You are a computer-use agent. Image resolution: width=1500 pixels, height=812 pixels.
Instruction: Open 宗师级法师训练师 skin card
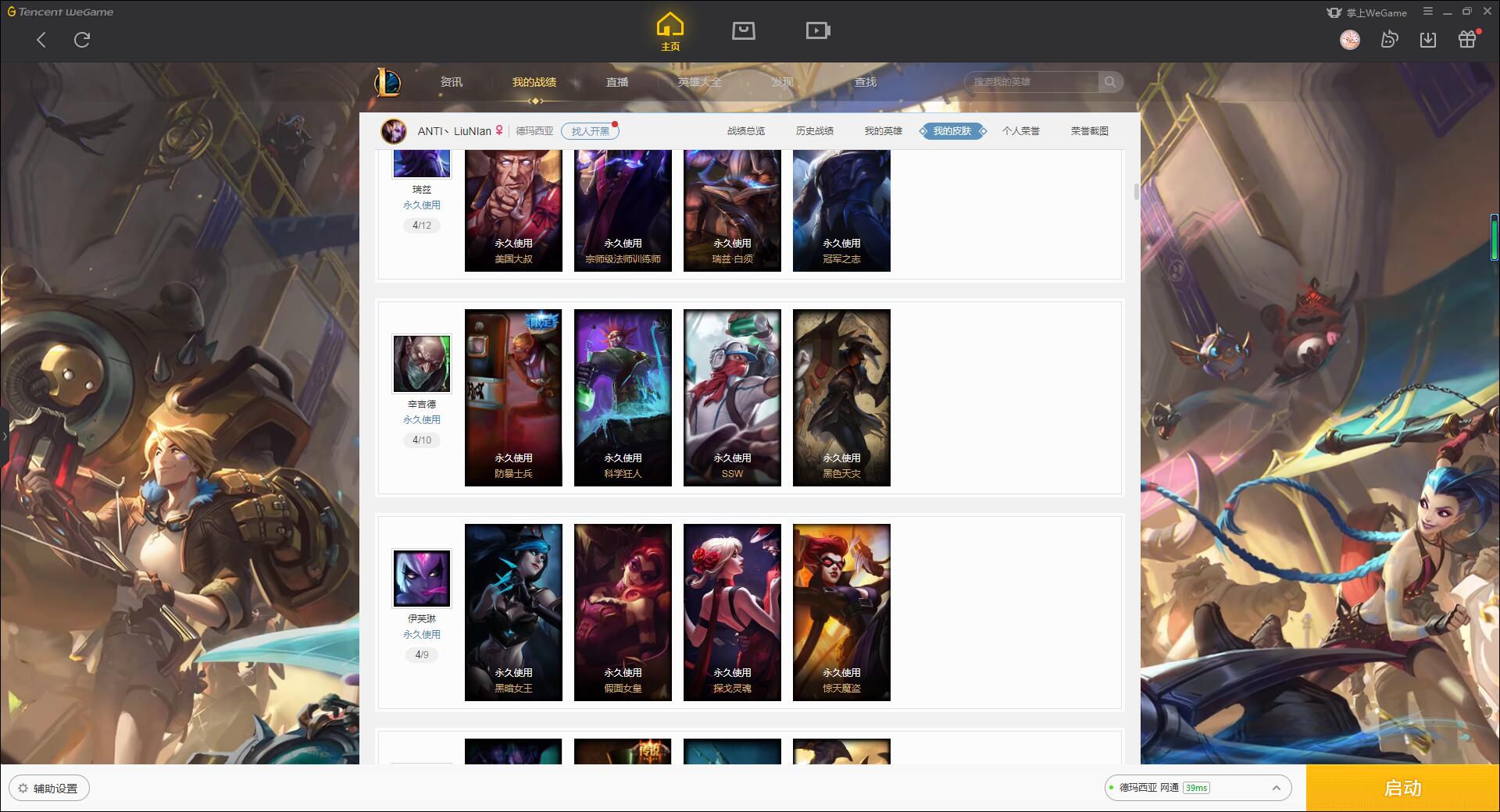(623, 211)
